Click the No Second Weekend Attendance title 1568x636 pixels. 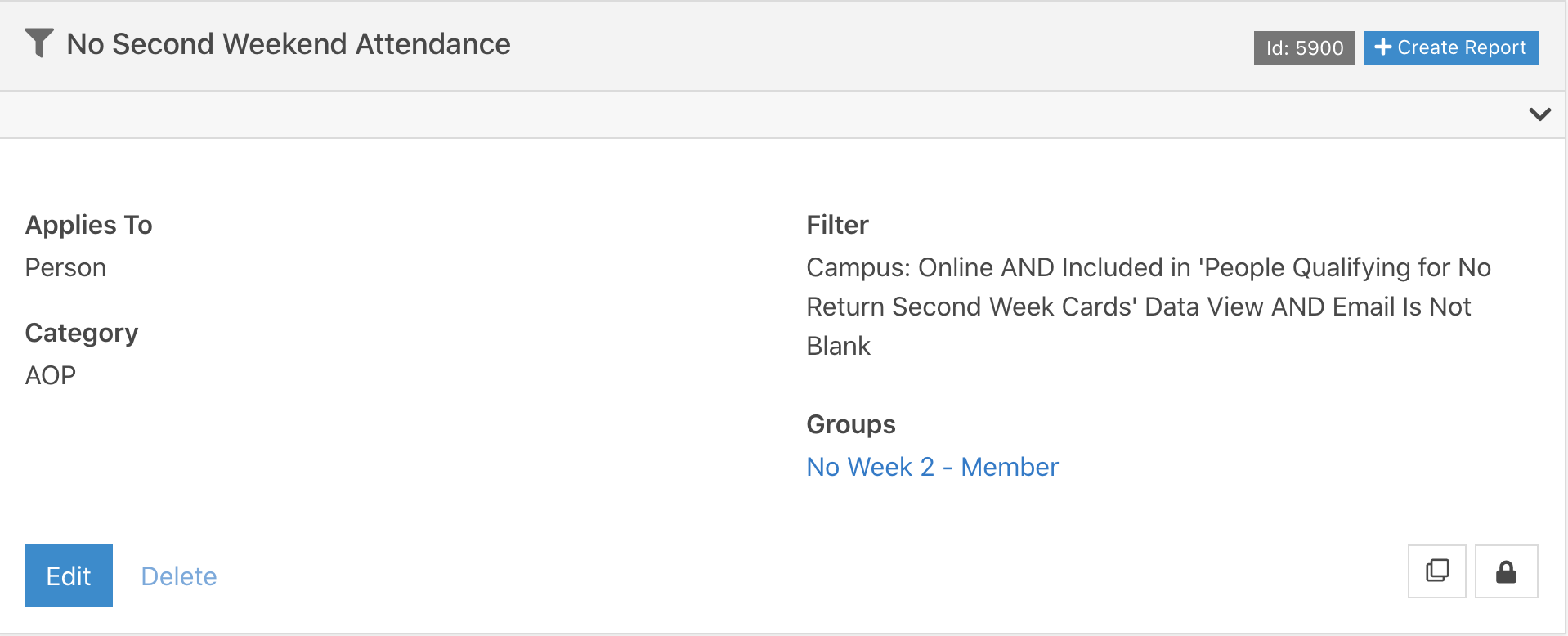click(289, 44)
